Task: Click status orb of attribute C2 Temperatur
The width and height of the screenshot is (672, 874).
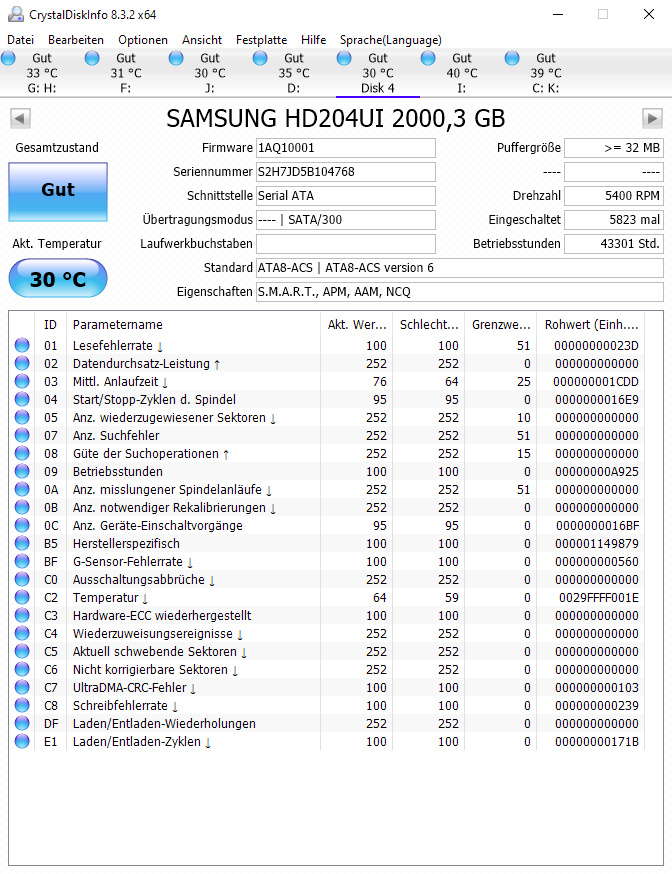Action: click(22, 598)
